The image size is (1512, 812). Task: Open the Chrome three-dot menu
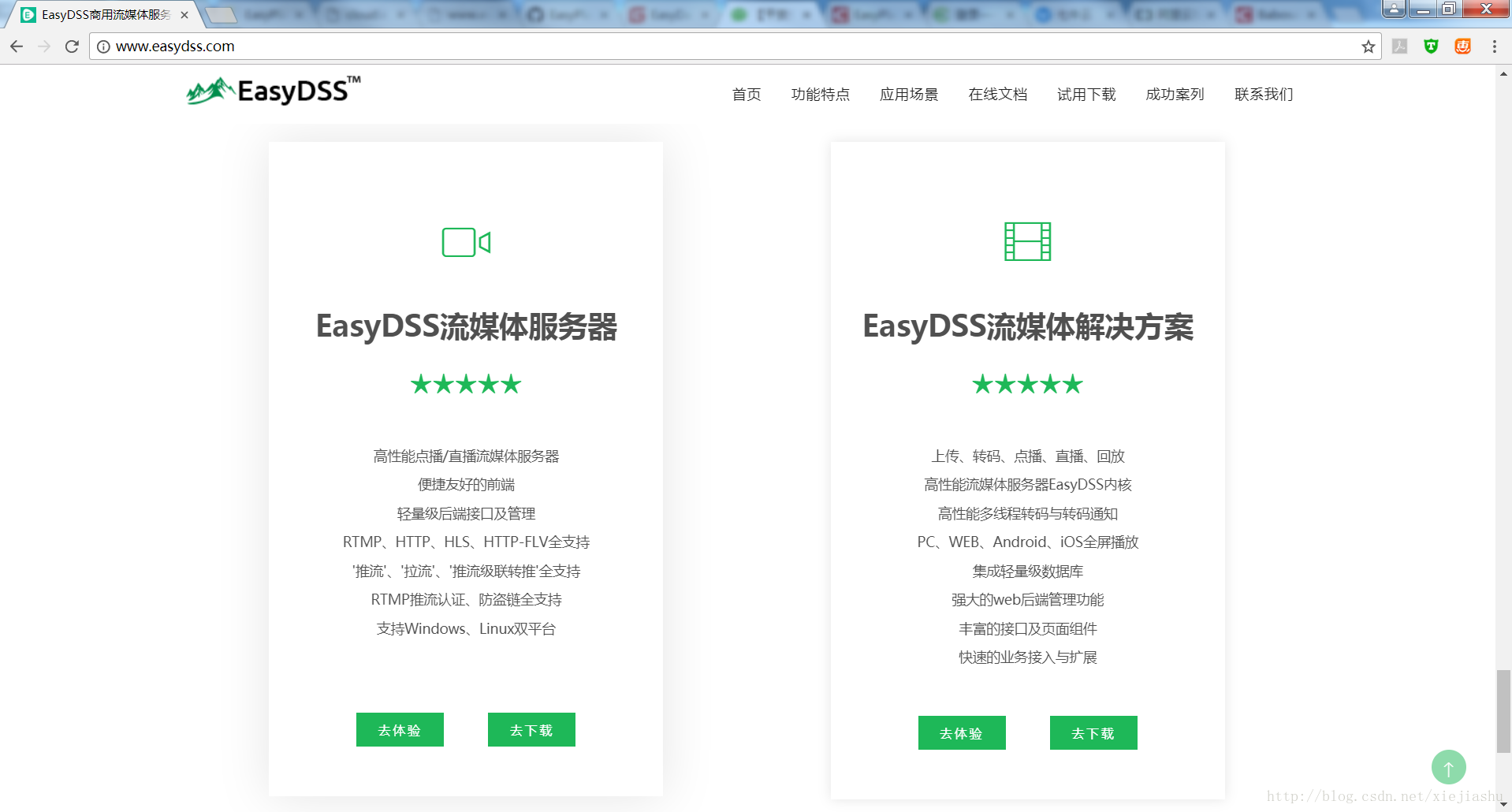1494,47
